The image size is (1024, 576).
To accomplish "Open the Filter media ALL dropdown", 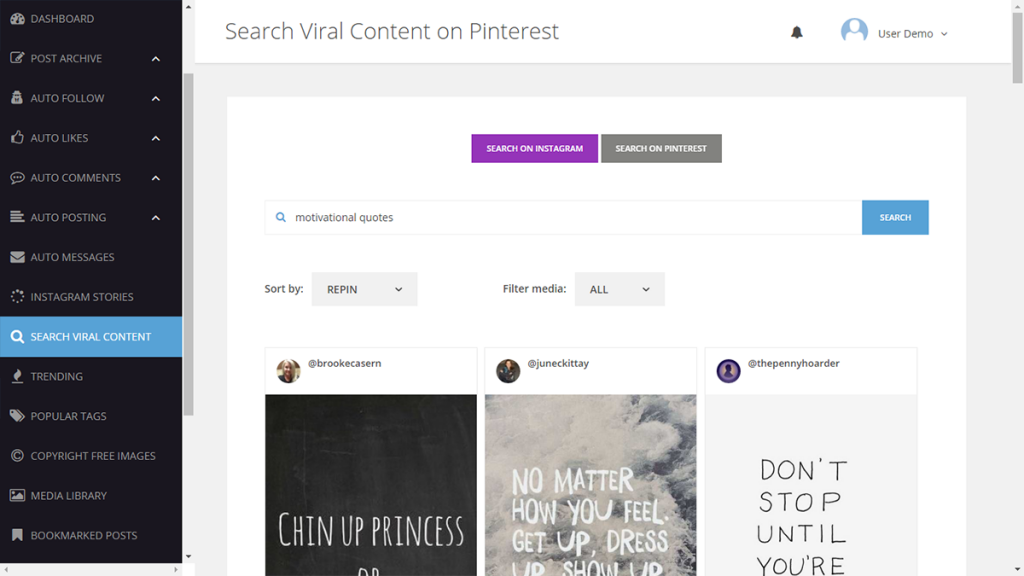I will [619, 289].
